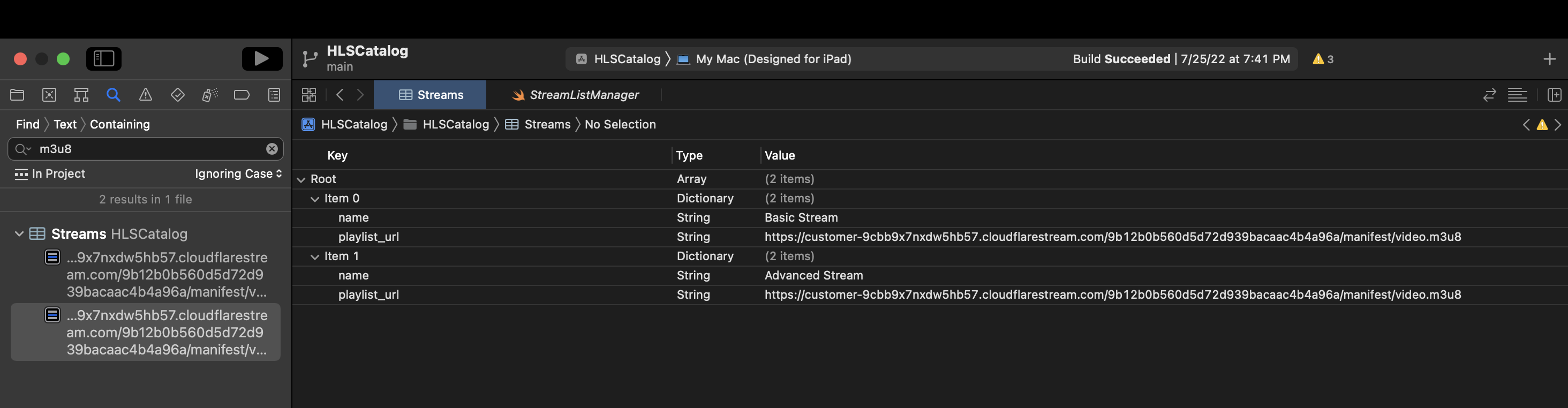Toggle the editor layout split icon

(1554, 95)
